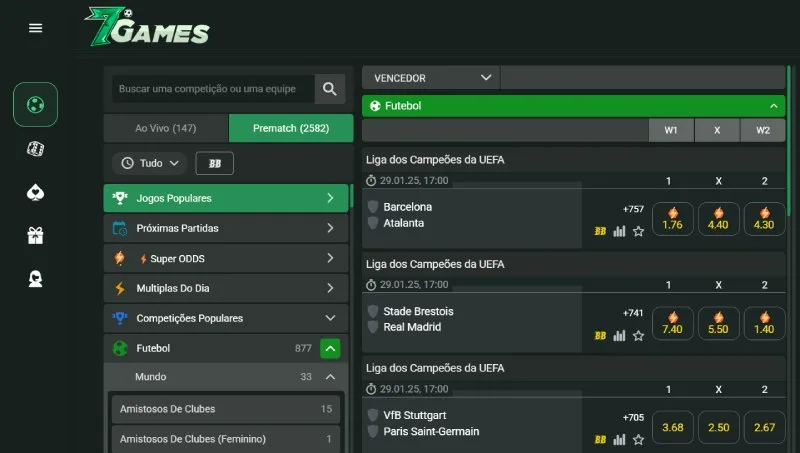
Task: Select the W1 column header
Action: (x=671, y=130)
